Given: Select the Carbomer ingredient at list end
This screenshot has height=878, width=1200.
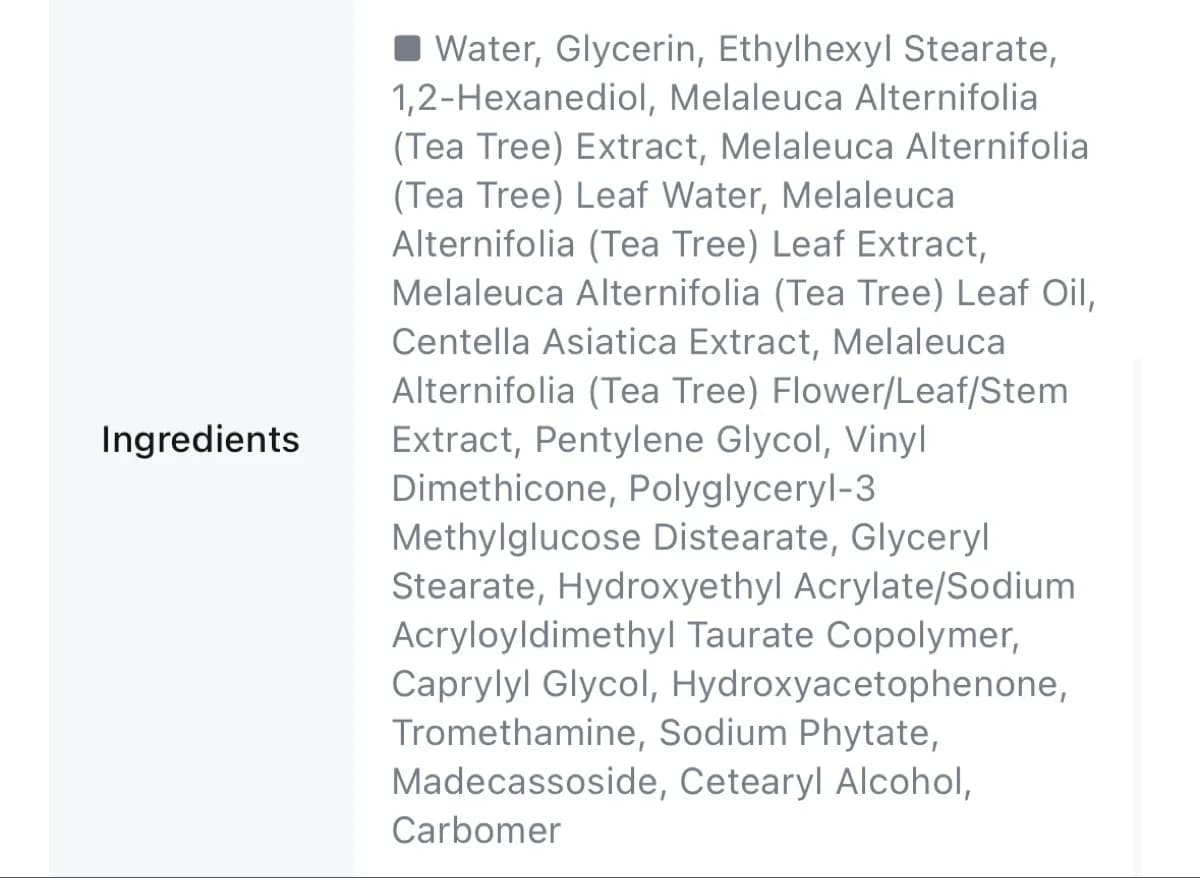Looking at the screenshot, I should click(x=476, y=831).
